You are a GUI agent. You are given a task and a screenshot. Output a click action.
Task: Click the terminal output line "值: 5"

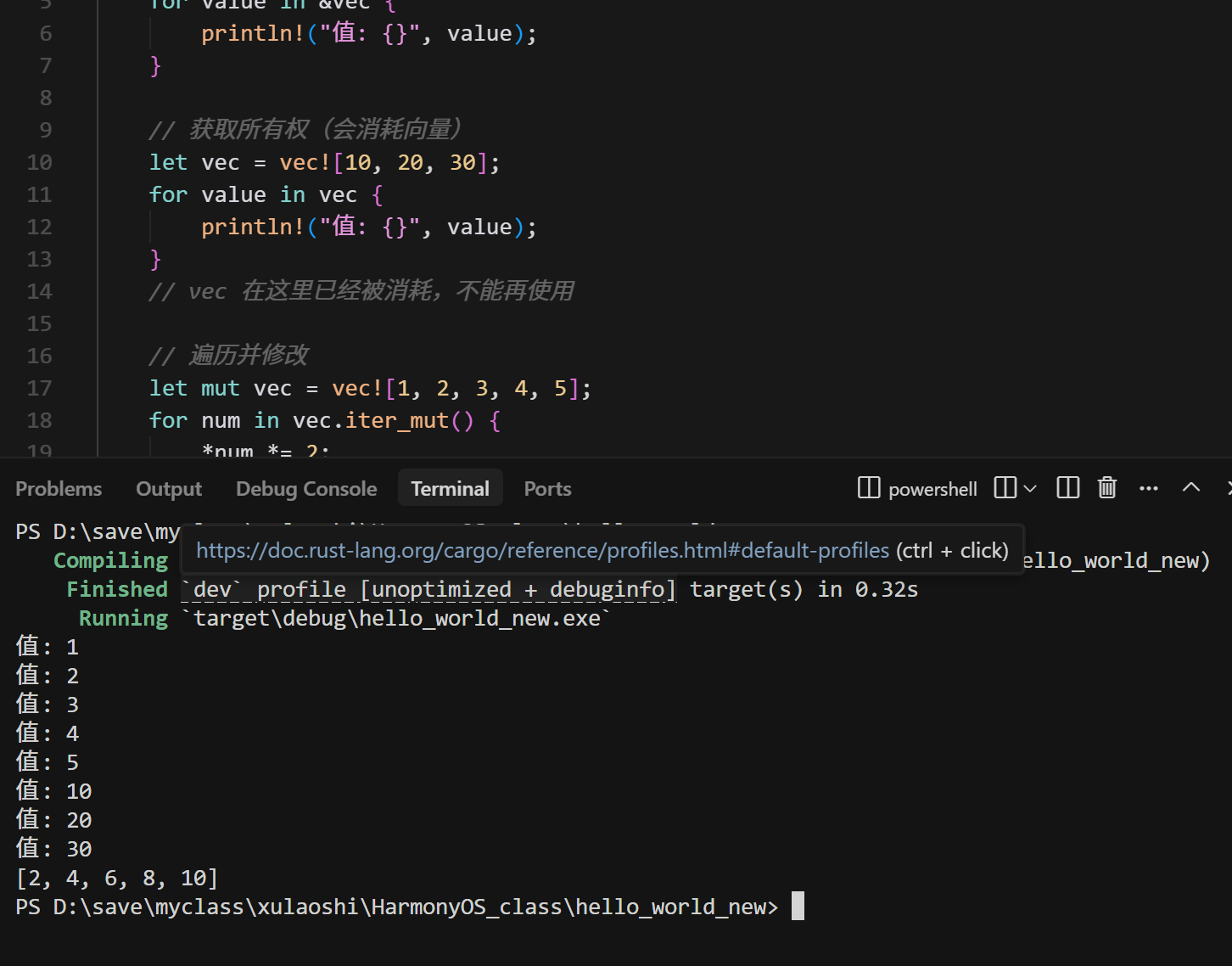(48, 762)
